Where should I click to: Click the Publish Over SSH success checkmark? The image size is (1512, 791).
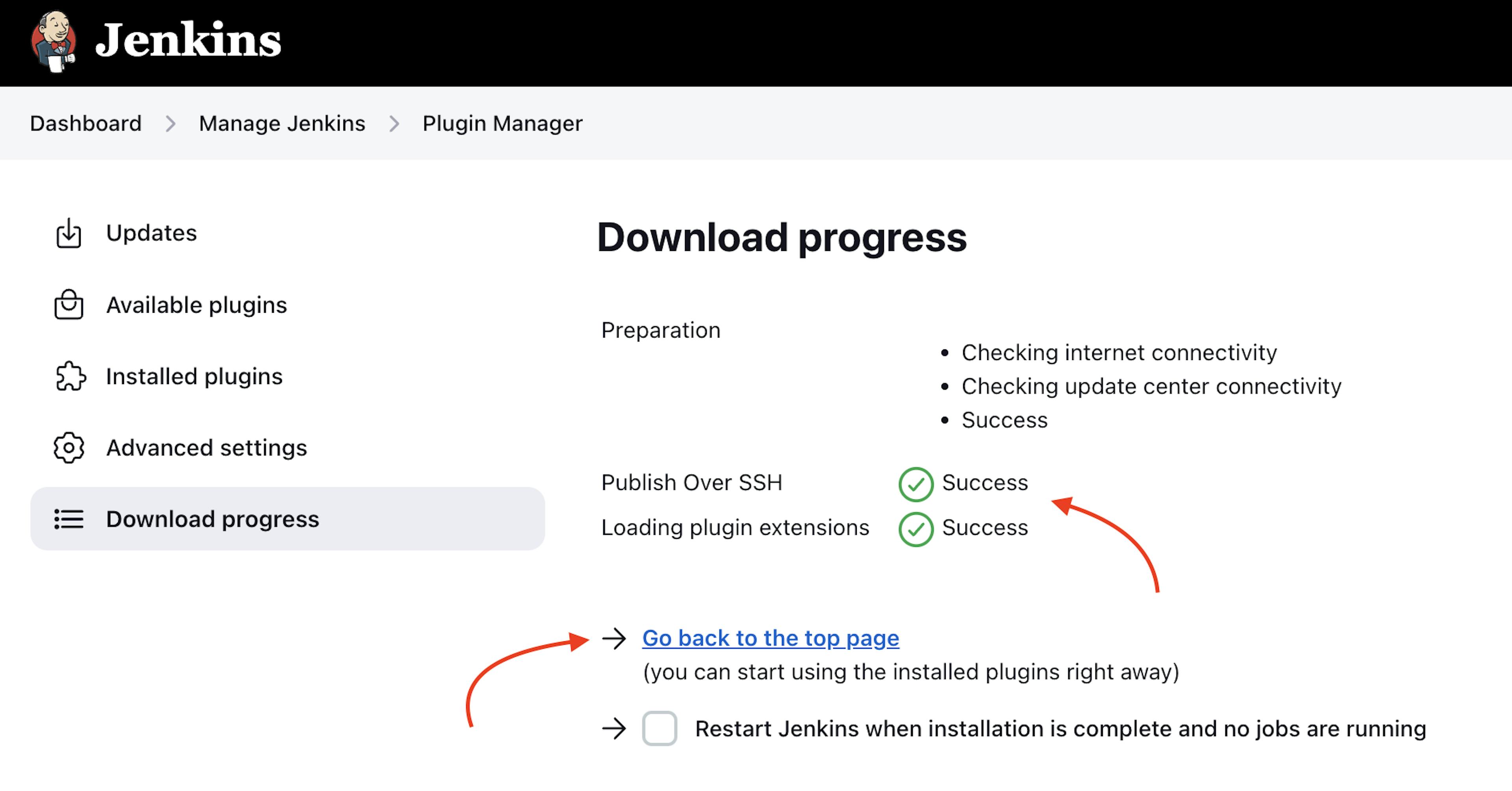click(x=915, y=482)
